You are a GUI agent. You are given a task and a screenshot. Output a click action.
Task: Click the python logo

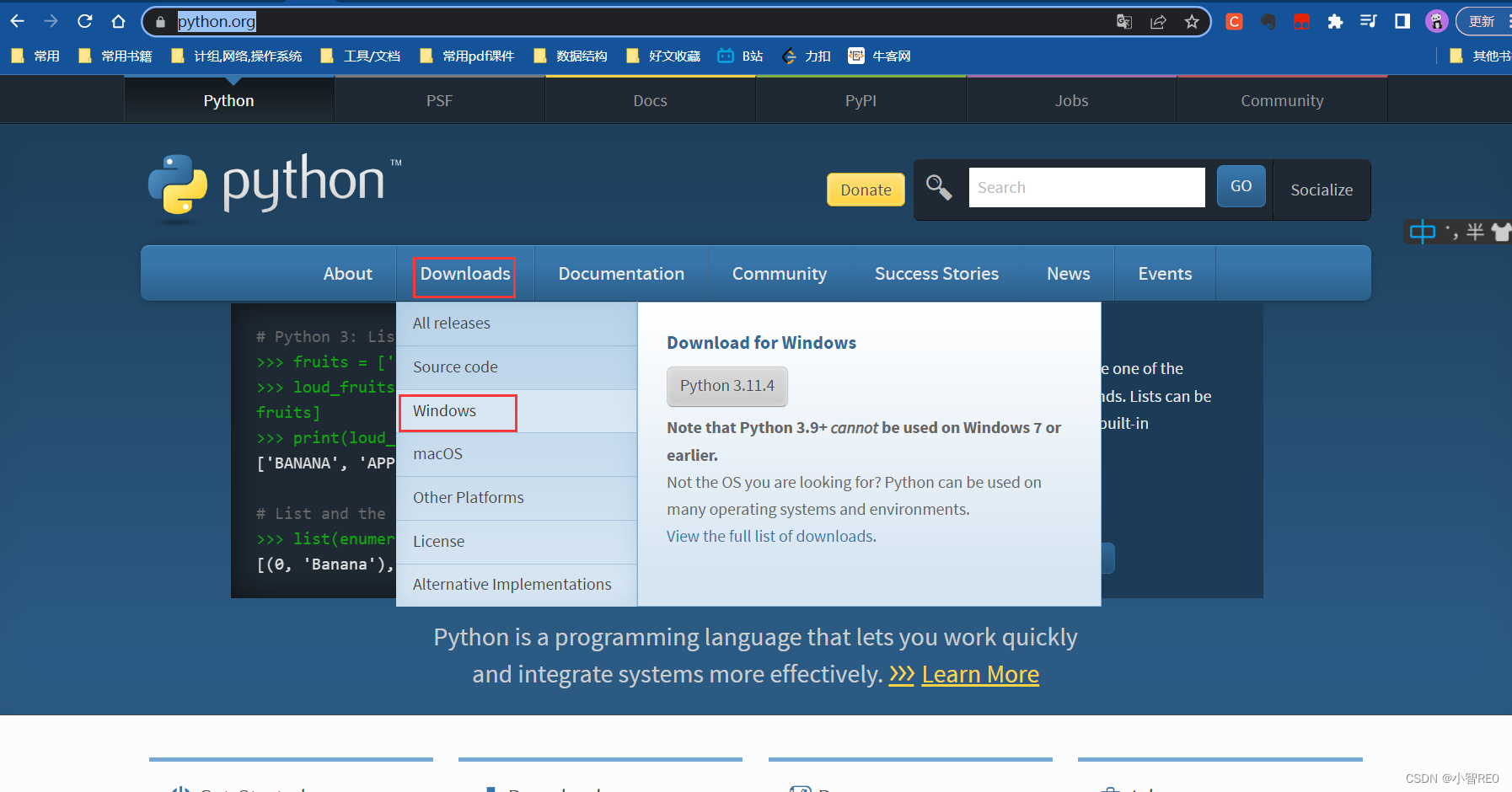pos(275,187)
